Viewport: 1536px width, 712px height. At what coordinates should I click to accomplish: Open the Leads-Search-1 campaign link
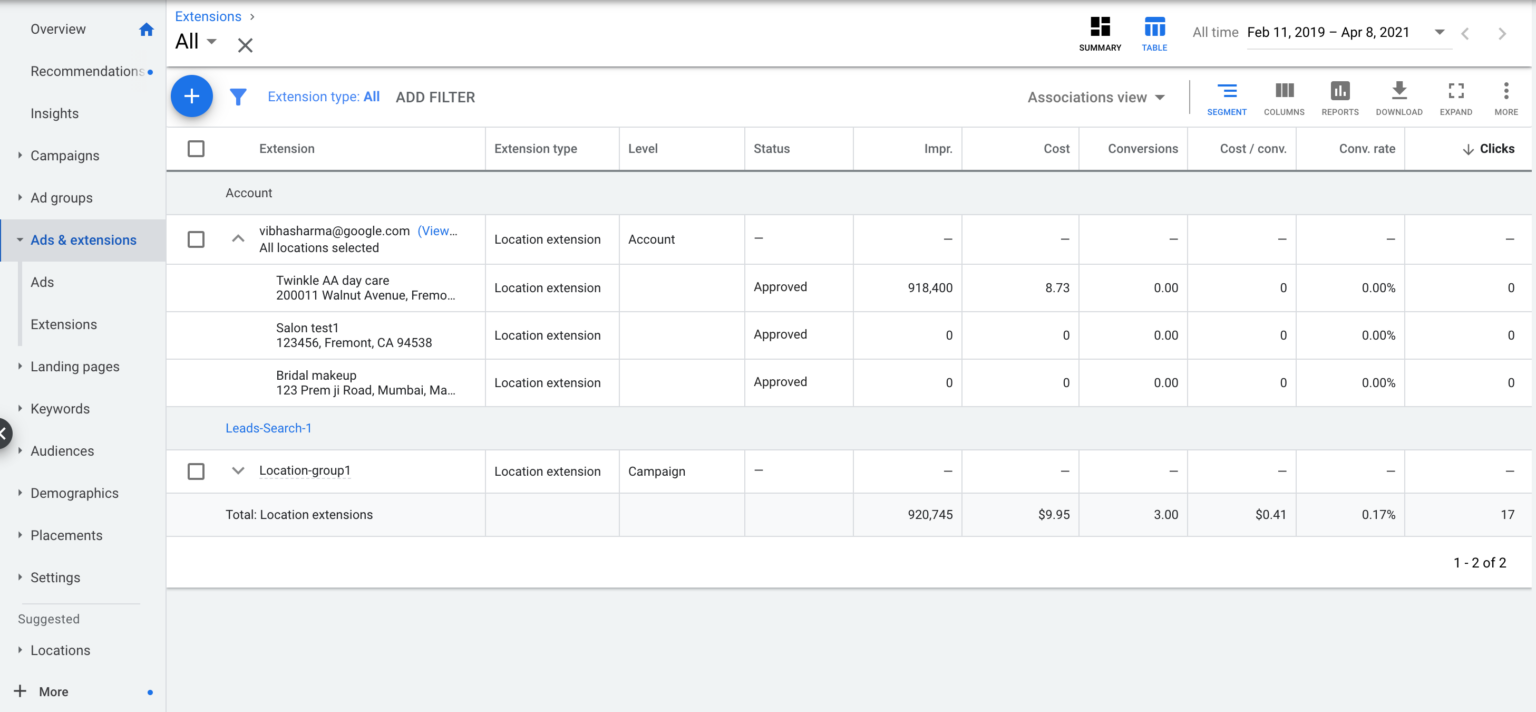[x=268, y=428]
